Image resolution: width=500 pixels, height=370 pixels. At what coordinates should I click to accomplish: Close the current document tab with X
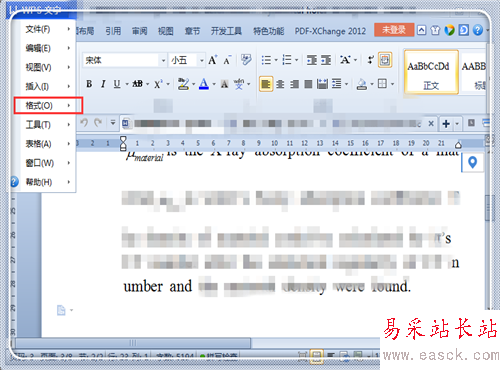[431, 124]
